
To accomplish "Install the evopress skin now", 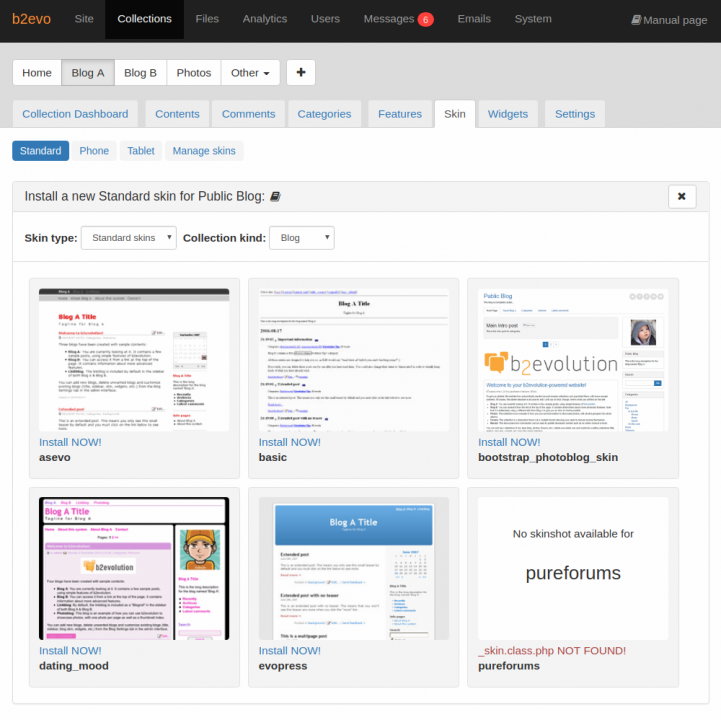I will pos(290,651).
